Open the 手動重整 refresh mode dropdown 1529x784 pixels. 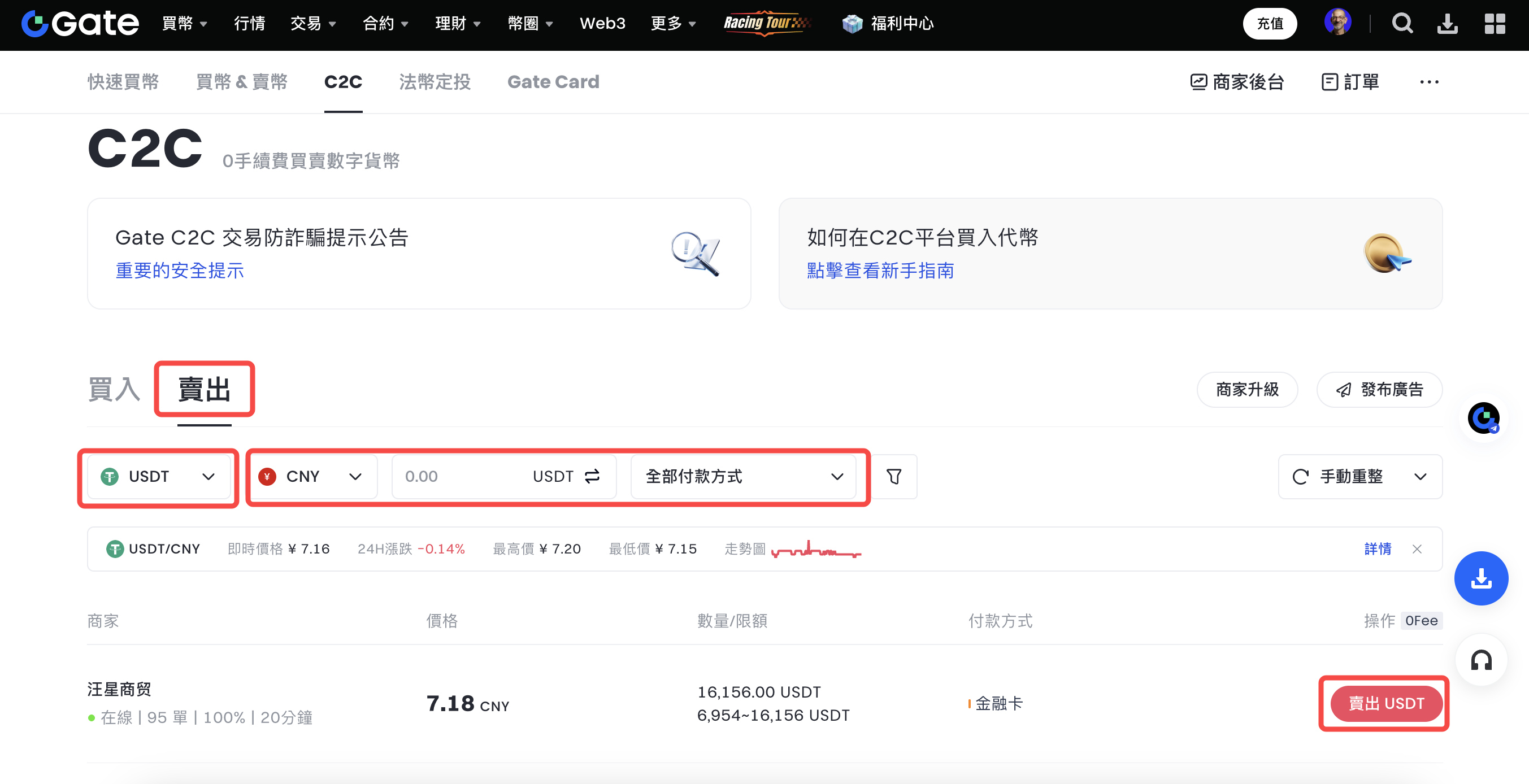1359,476
